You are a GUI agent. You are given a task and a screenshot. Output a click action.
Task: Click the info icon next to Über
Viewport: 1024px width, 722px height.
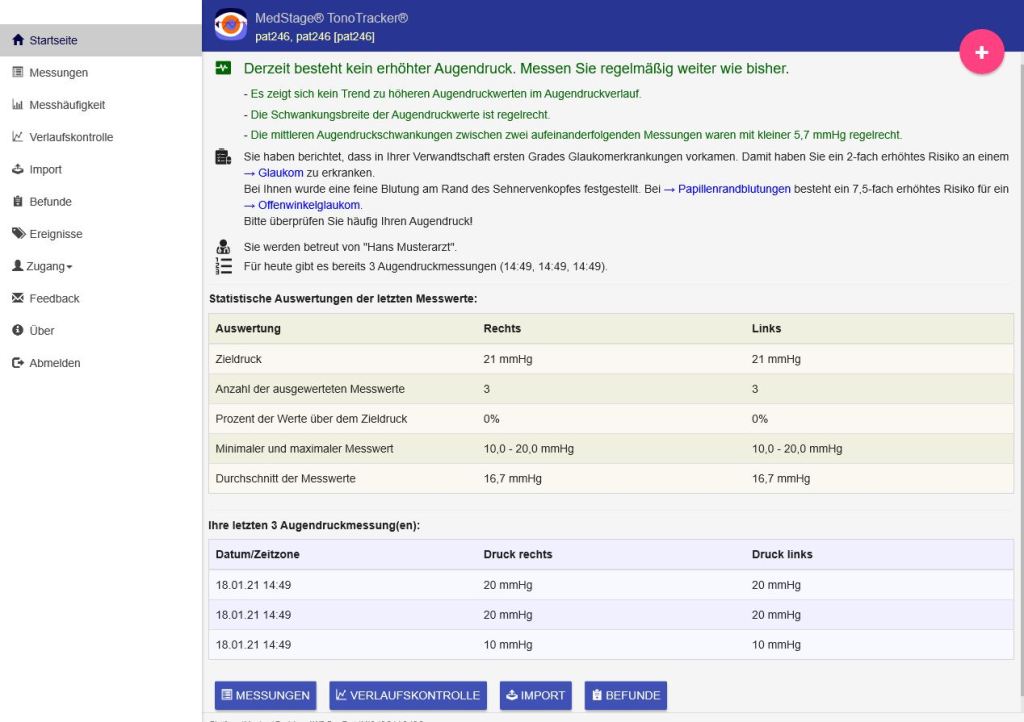click(x=17, y=330)
